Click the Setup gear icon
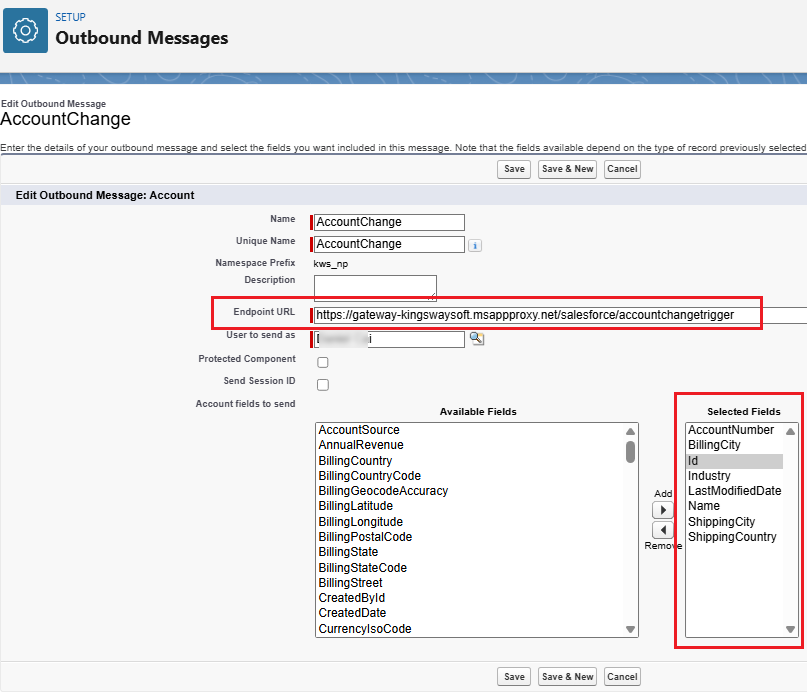Screen dimensions: 807x698 25,31
